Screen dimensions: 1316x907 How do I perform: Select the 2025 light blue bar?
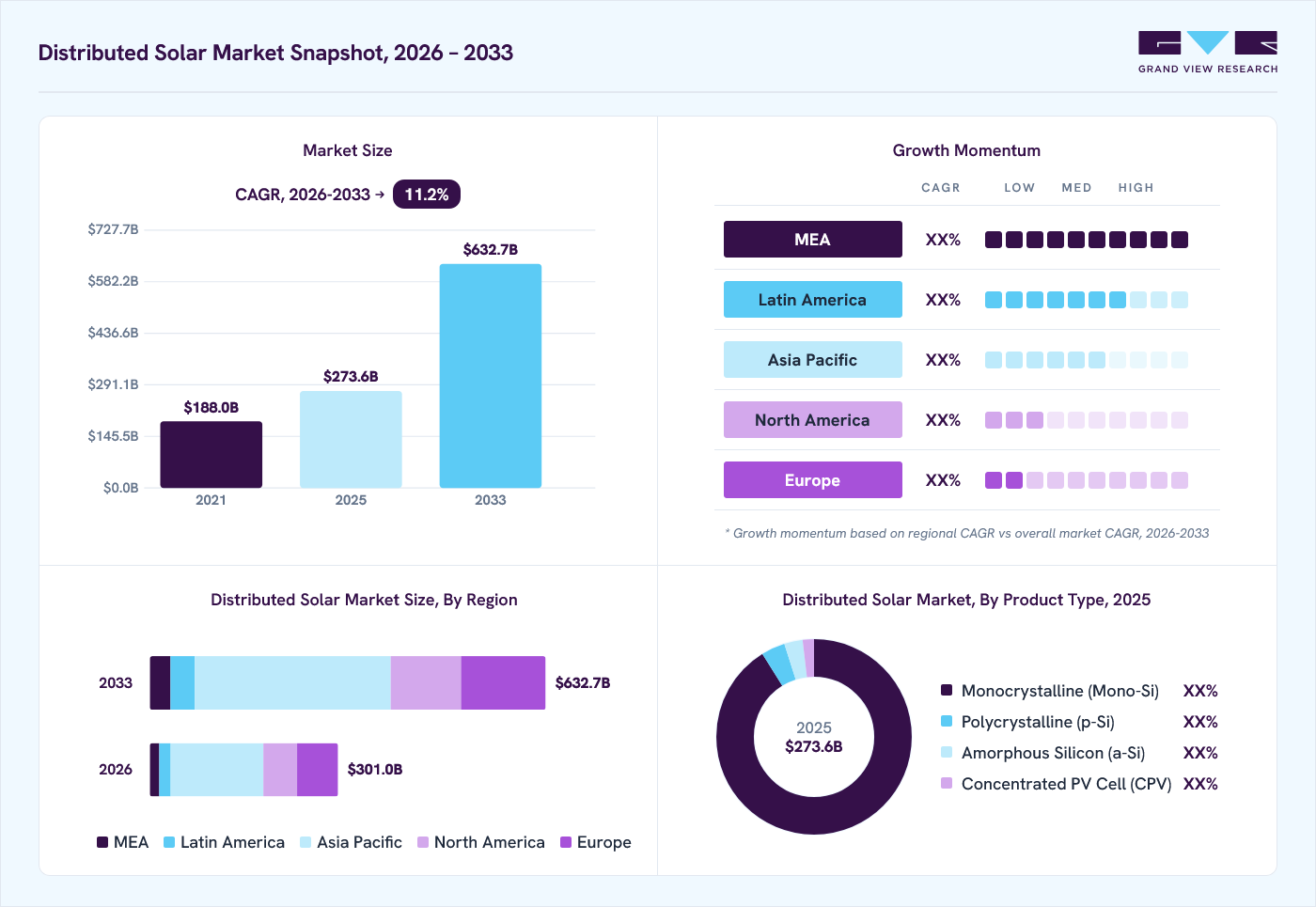click(351, 439)
